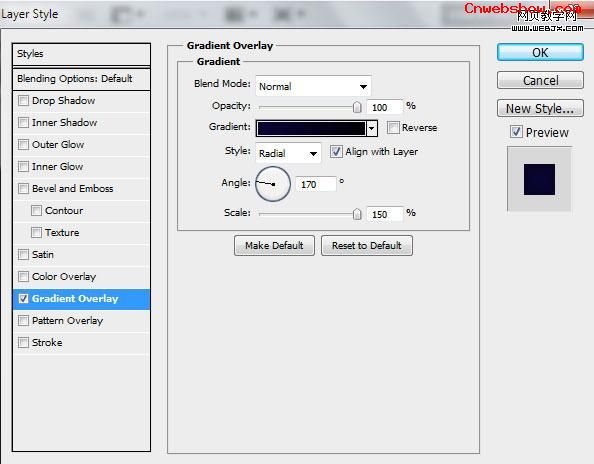This screenshot has height=464, width=594.
Task: Expand the Style Radial dropdown
Action: [x=288, y=153]
